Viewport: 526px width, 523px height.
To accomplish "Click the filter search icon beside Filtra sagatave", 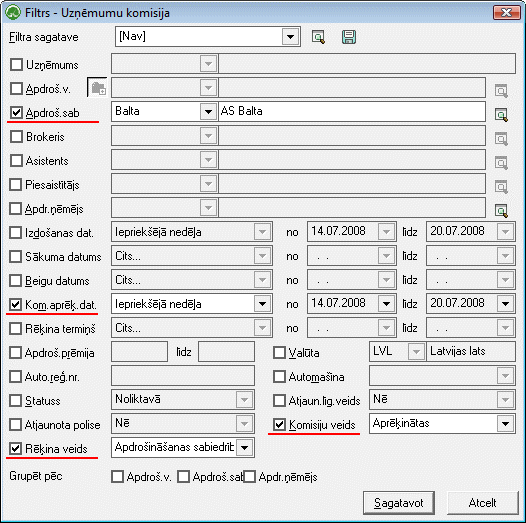I will 318,37.
